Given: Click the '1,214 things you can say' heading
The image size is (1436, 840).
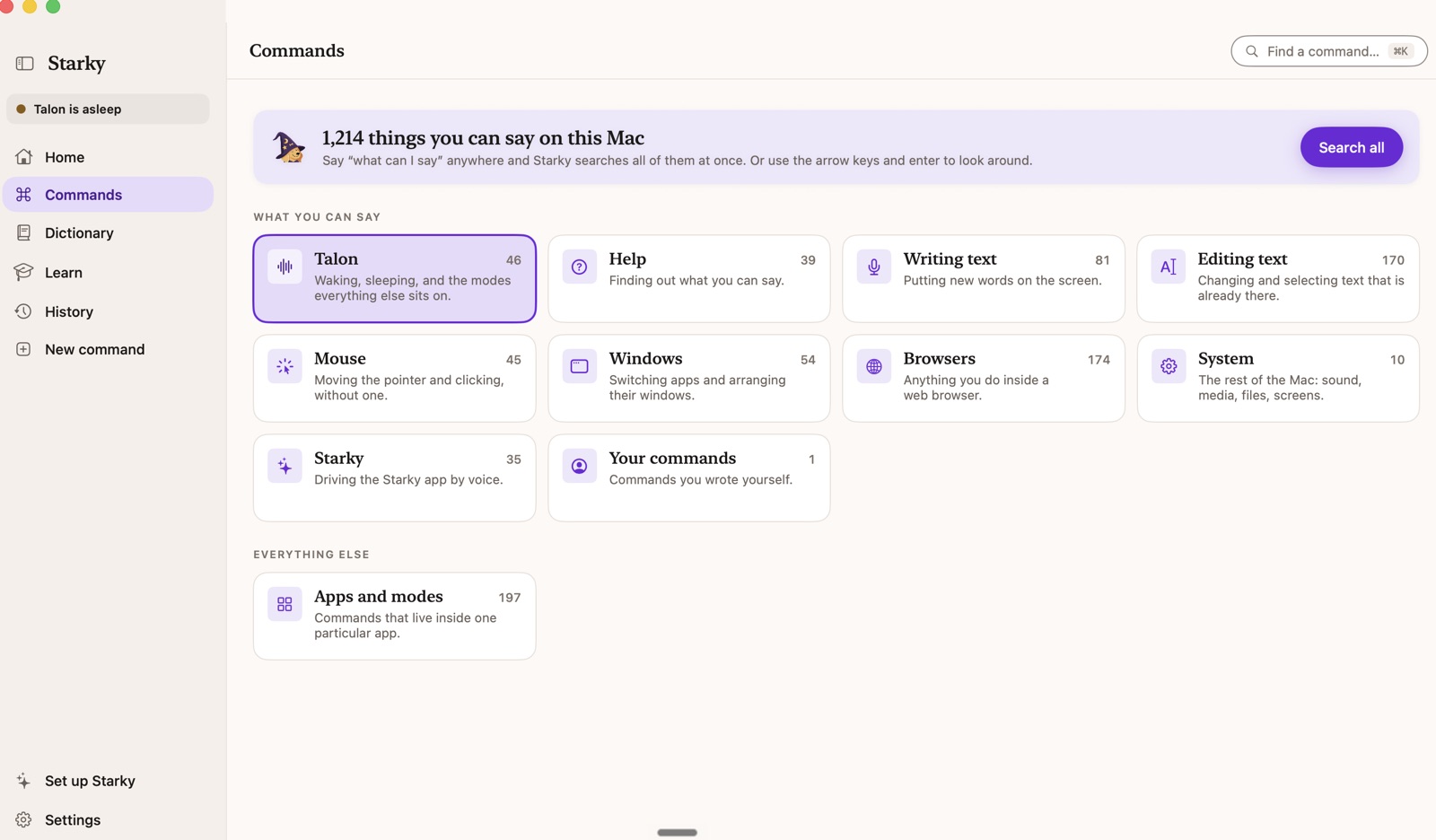Looking at the screenshot, I should 483,137.
